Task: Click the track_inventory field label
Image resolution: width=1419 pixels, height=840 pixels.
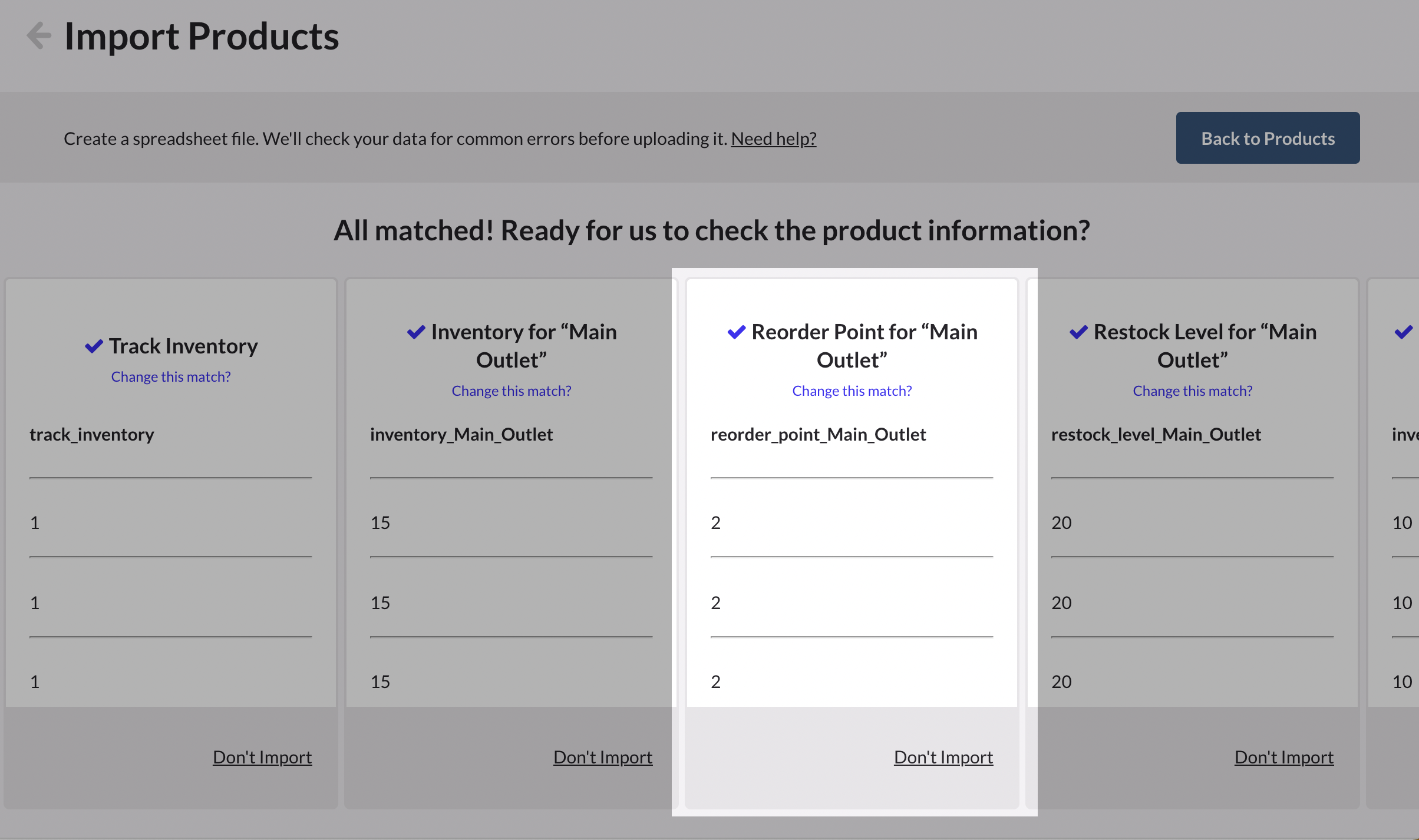Action: point(92,434)
